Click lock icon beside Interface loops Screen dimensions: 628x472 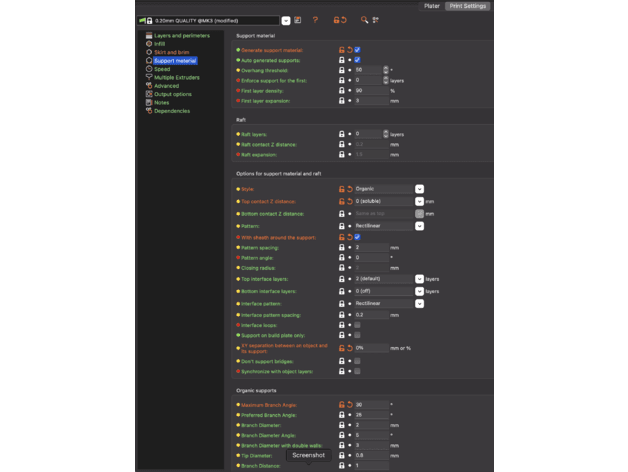(x=342, y=325)
